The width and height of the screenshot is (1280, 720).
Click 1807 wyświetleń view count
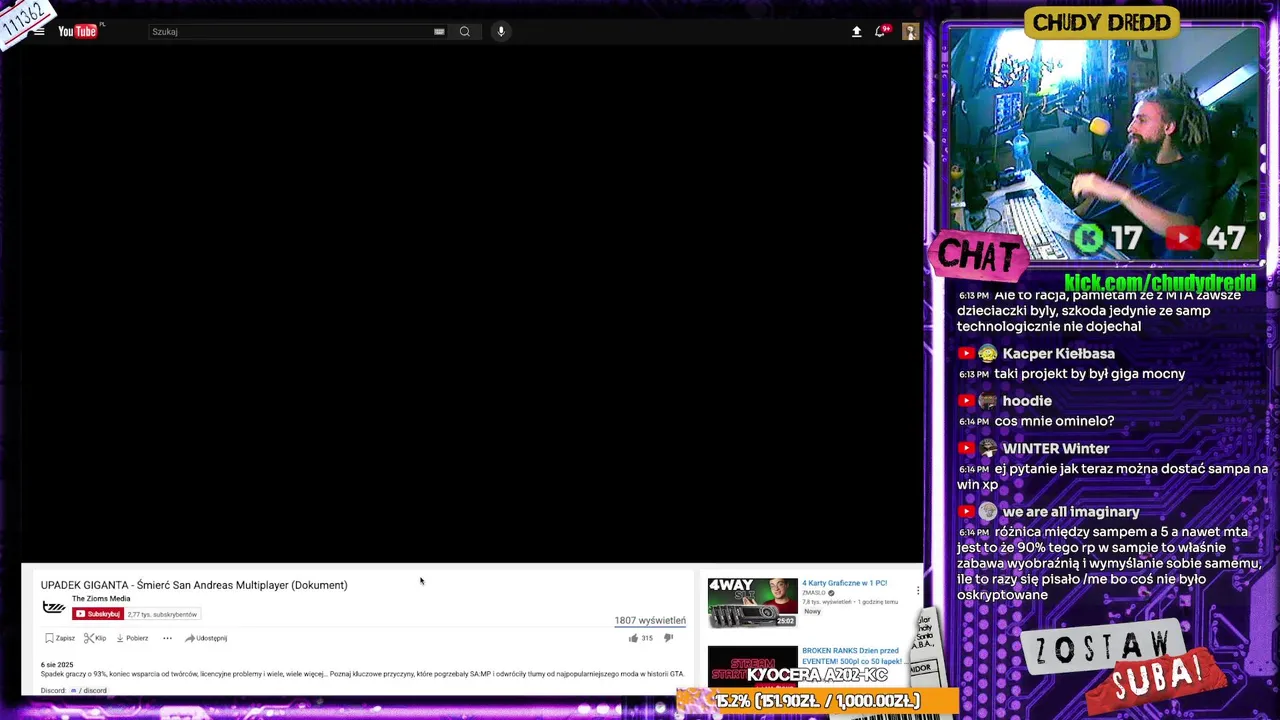click(x=650, y=621)
